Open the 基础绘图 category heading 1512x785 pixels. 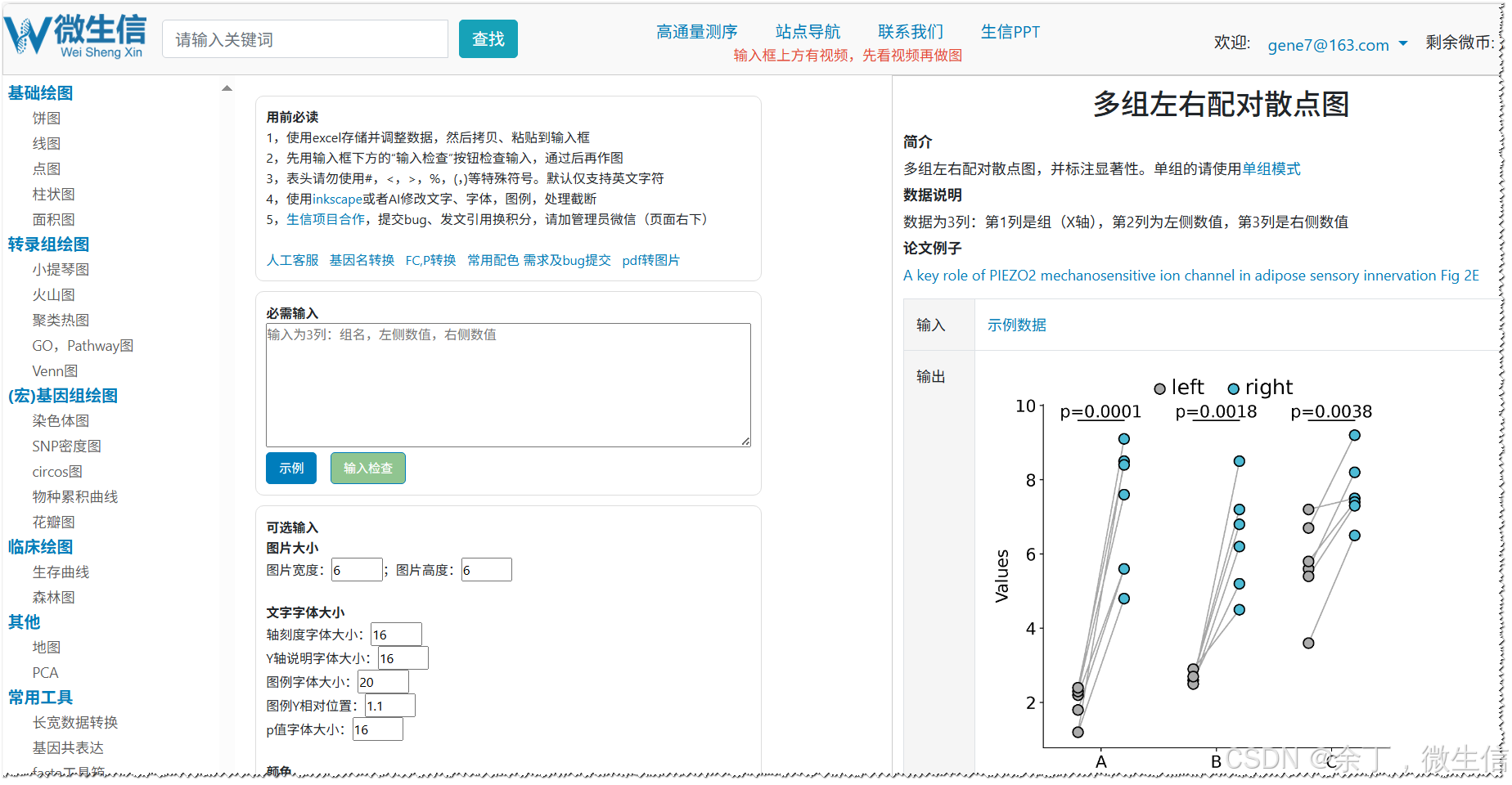pos(41,93)
